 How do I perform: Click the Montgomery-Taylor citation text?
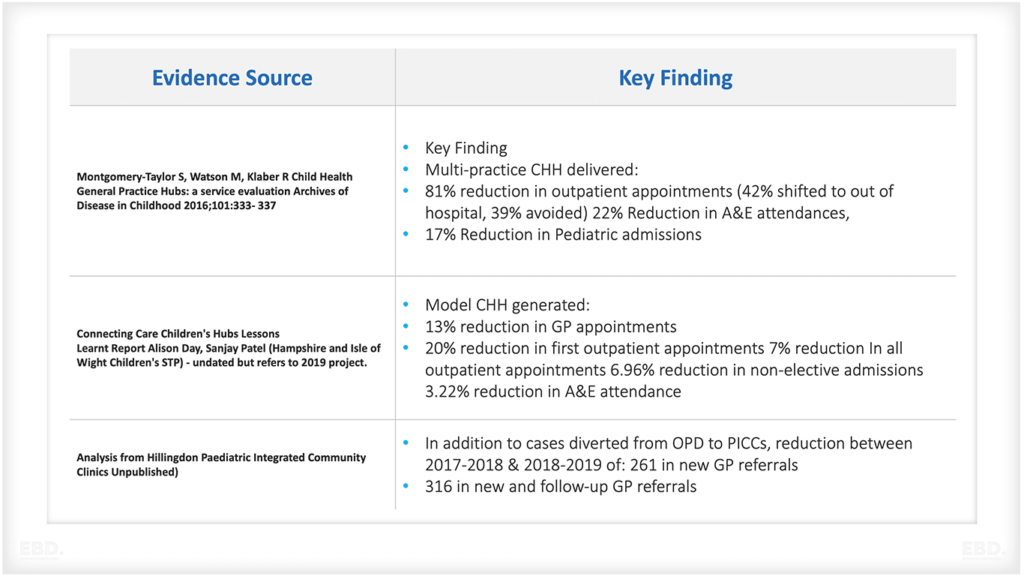tap(214, 191)
